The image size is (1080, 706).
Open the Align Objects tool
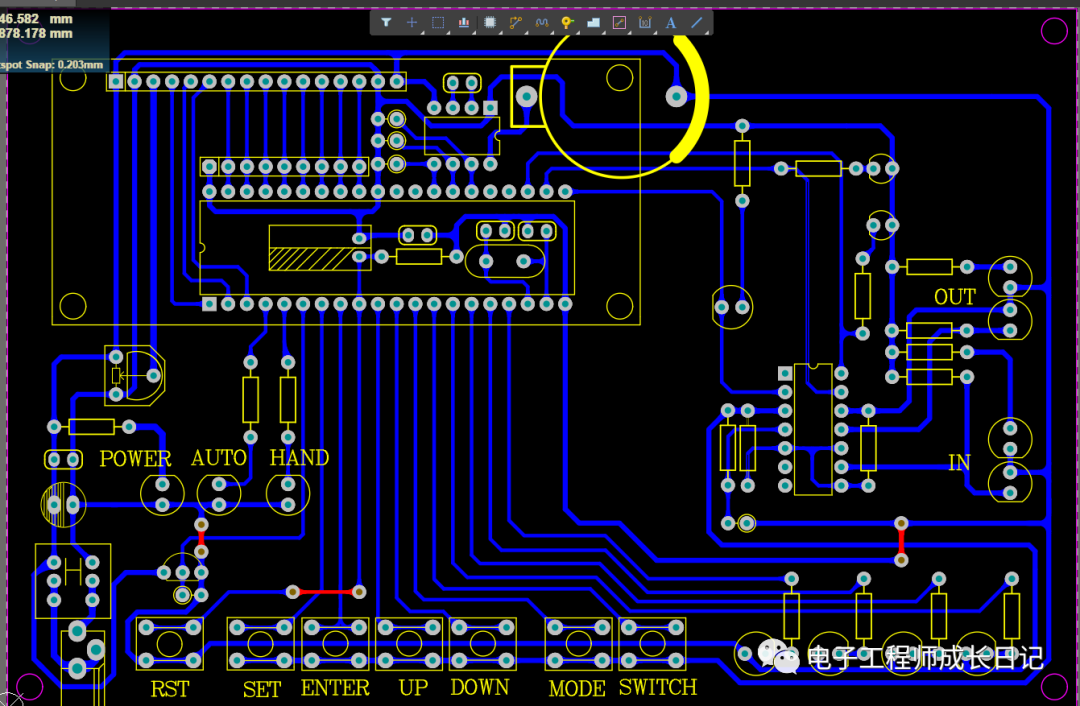(464, 23)
